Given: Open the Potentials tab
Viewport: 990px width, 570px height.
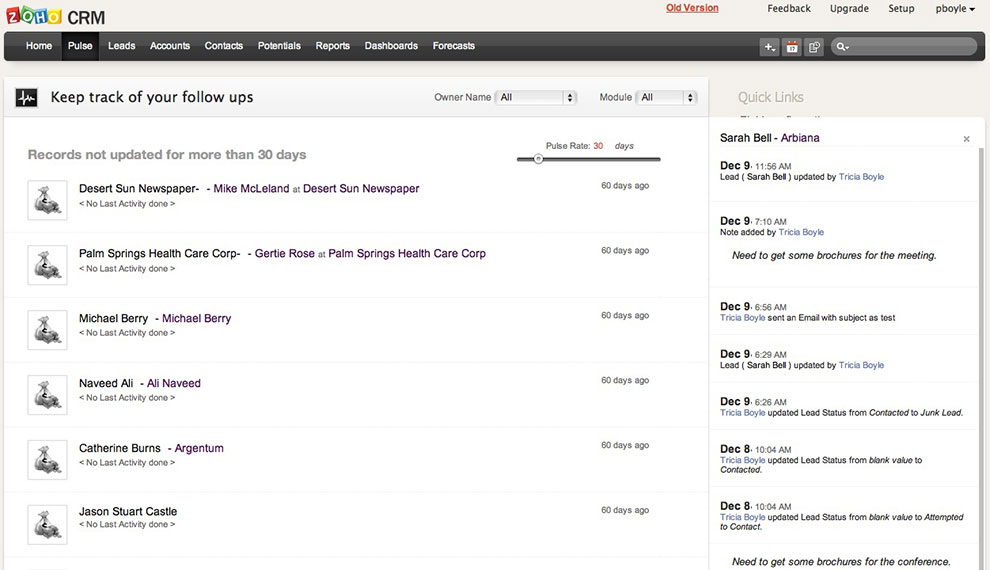Looking at the screenshot, I should (279, 46).
